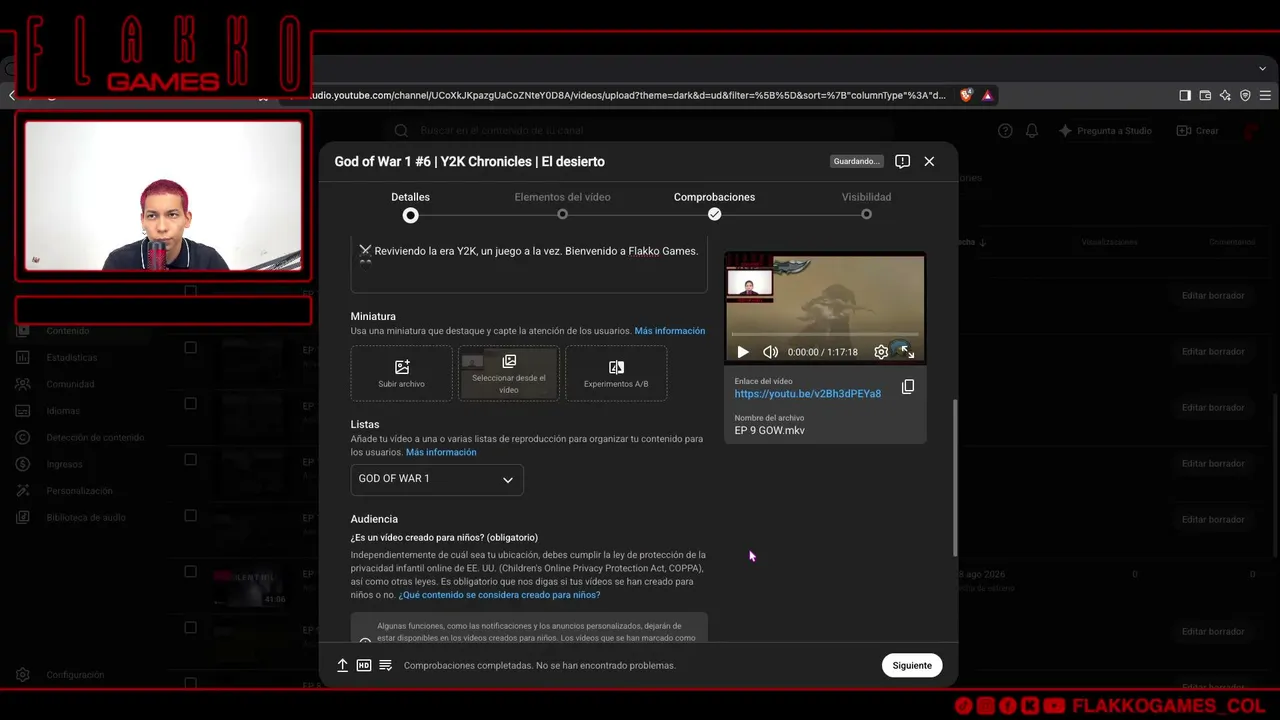Click inside the video description text box
This screenshot has height=720, width=1280.
tap(529, 265)
